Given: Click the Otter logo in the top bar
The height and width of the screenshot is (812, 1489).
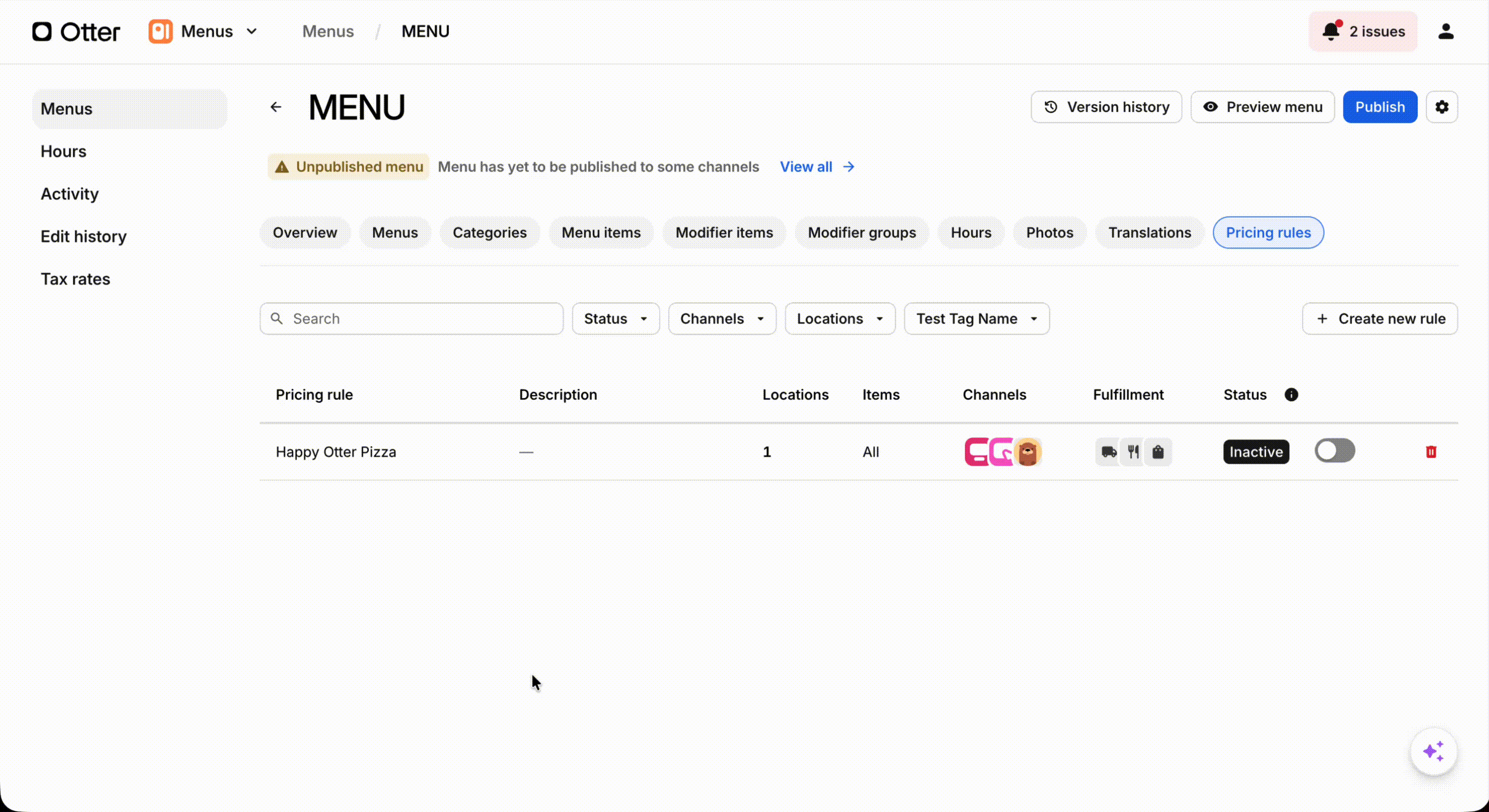Looking at the screenshot, I should [x=76, y=31].
